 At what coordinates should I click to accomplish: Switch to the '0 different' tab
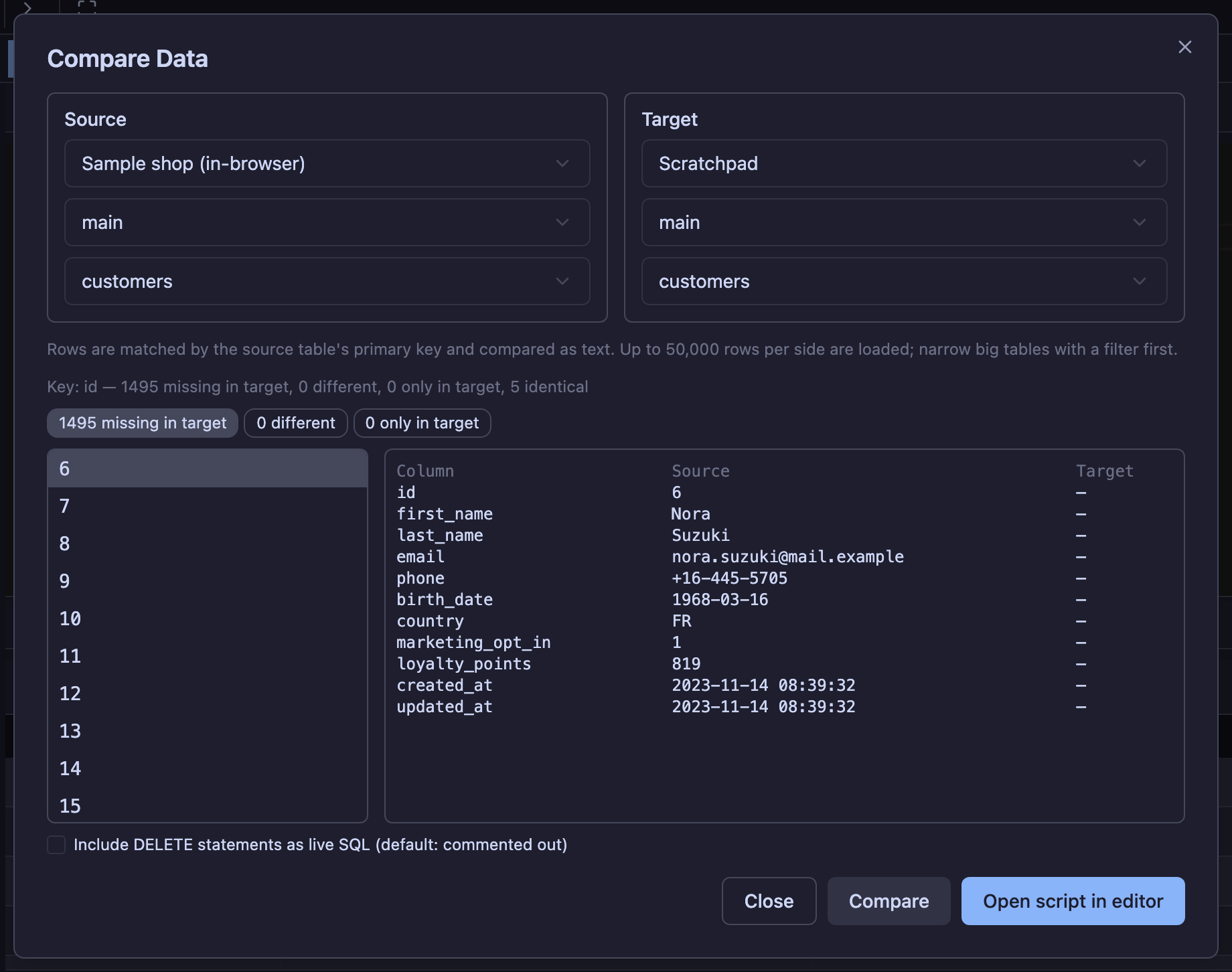click(296, 423)
